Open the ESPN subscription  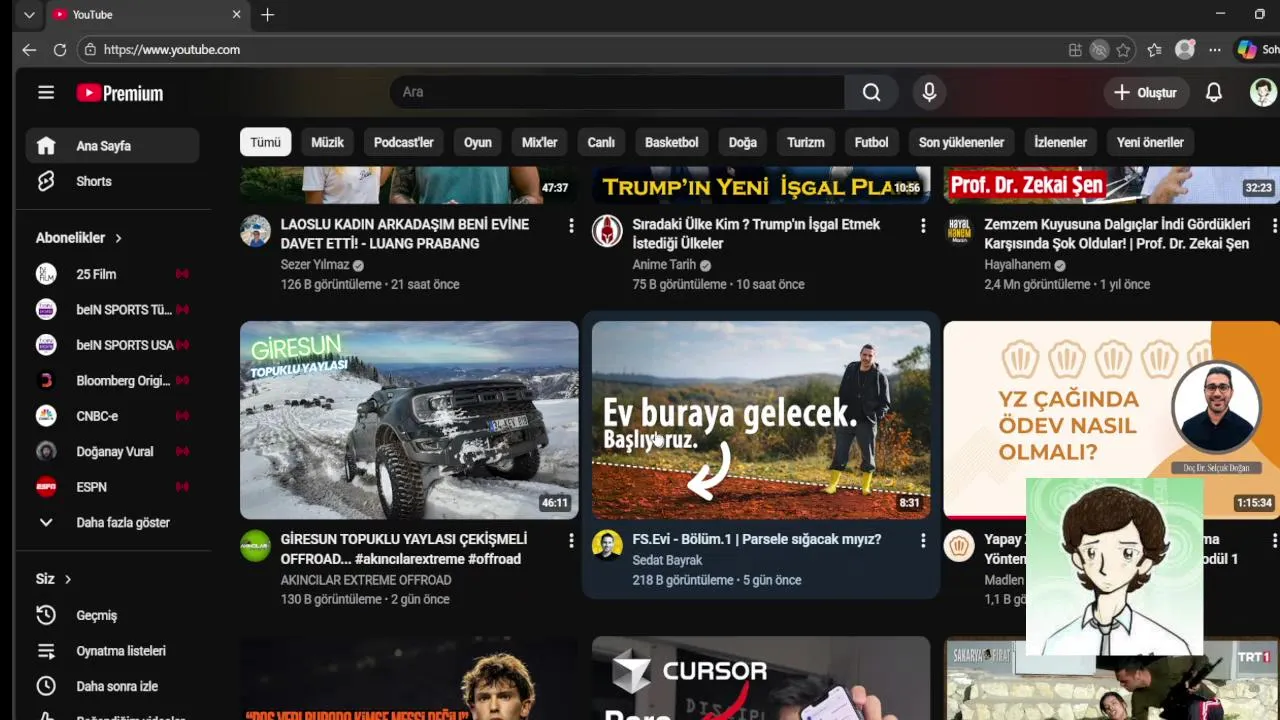pyautogui.click(x=112, y=487)
